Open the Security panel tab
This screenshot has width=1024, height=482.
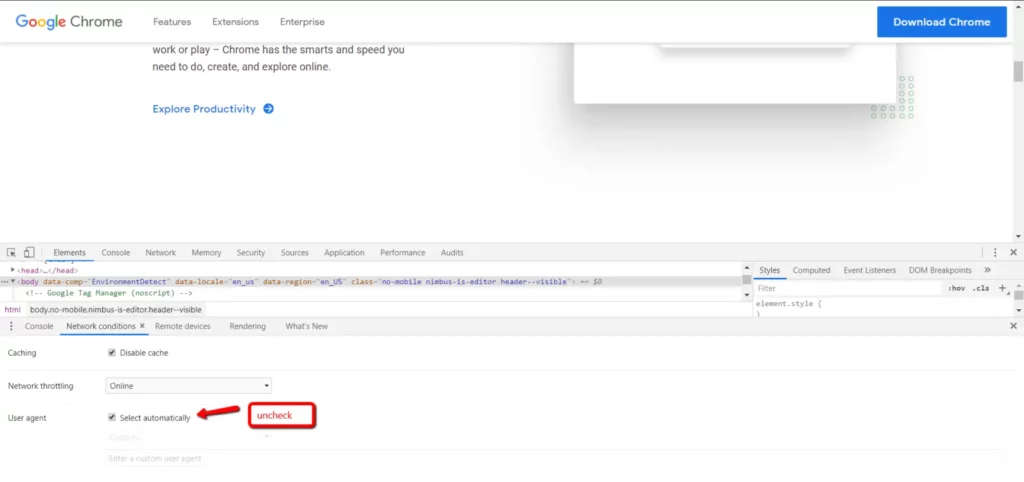(251, 252)
